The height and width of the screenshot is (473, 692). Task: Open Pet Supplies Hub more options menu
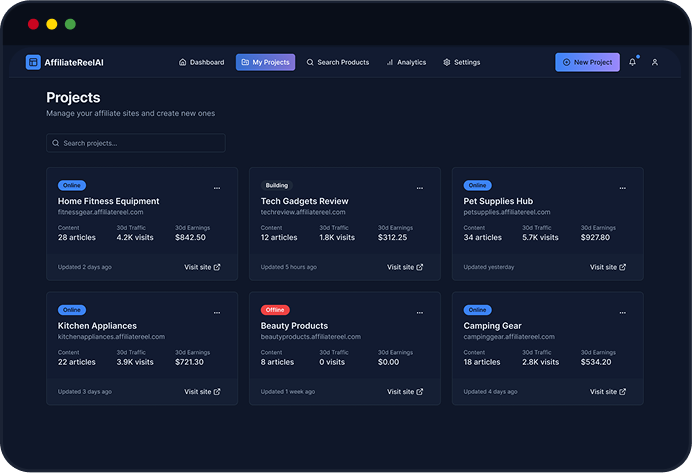pyautogui.click(x=622, y=188)
